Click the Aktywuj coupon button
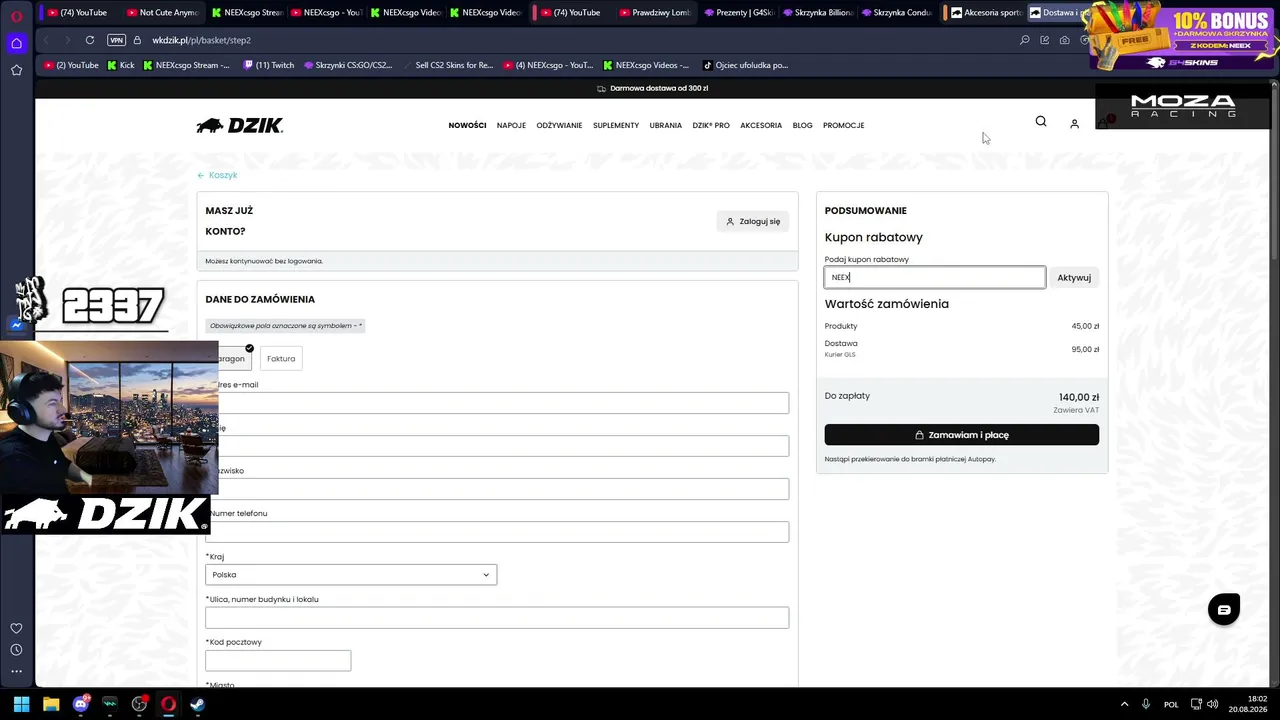The image size is (1280, 720). [1074, 277]
